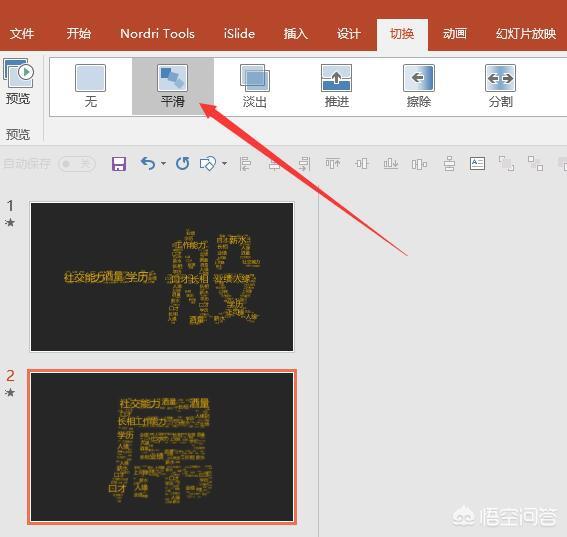Click the Align Top icon
This screenshot has width=567, height=537.
tap(333, 164)
